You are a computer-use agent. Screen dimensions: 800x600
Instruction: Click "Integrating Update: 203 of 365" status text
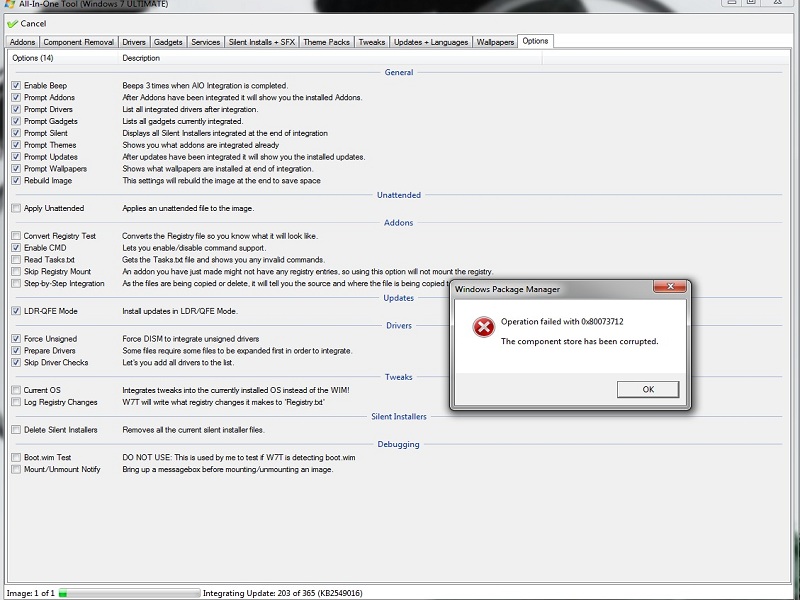283,593
